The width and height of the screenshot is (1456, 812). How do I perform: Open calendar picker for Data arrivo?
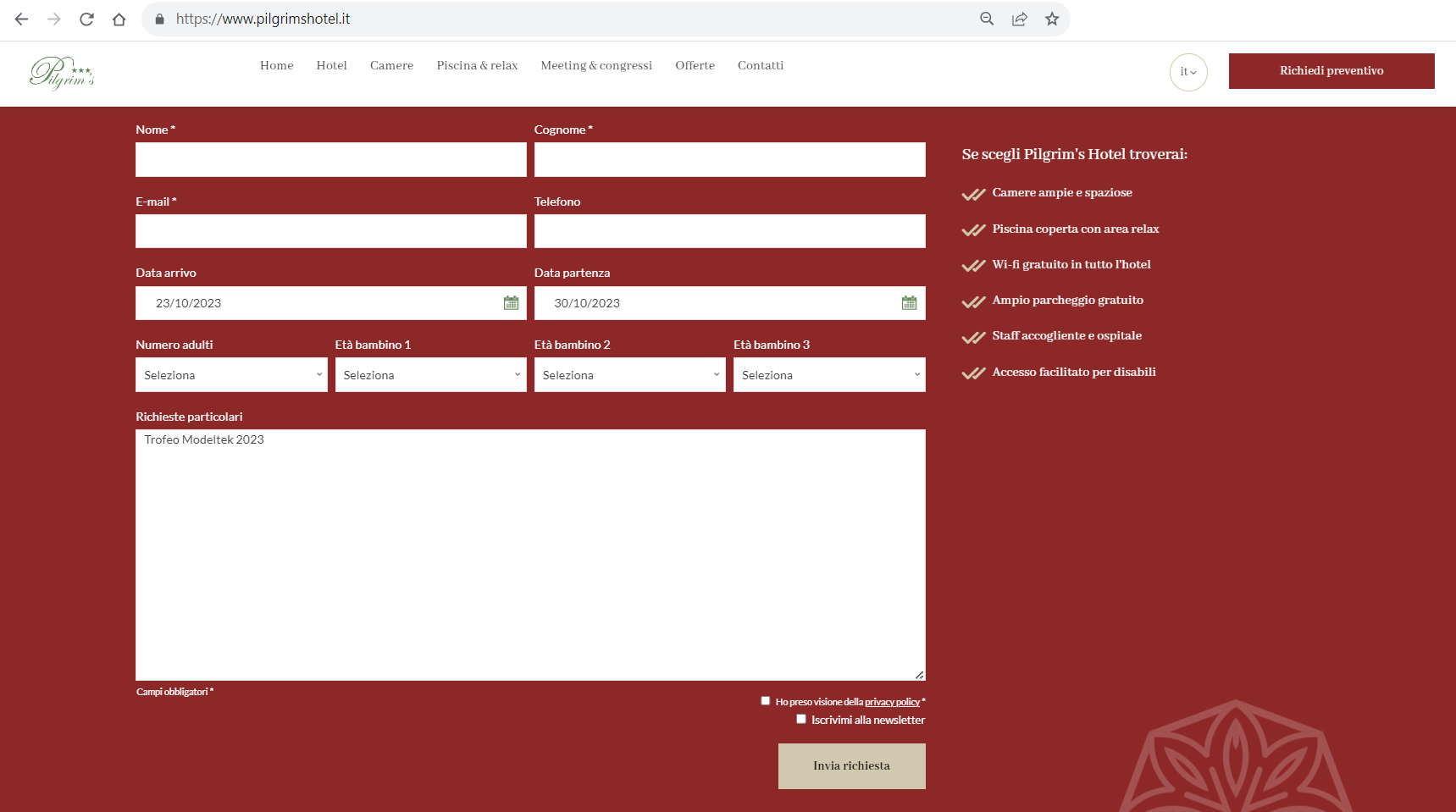click(511, 303)
